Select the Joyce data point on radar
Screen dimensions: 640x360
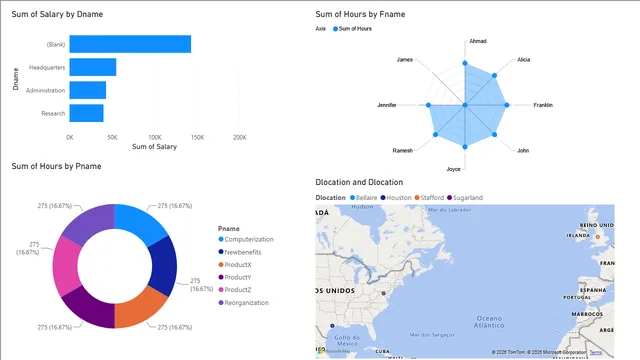coord(465,147)
